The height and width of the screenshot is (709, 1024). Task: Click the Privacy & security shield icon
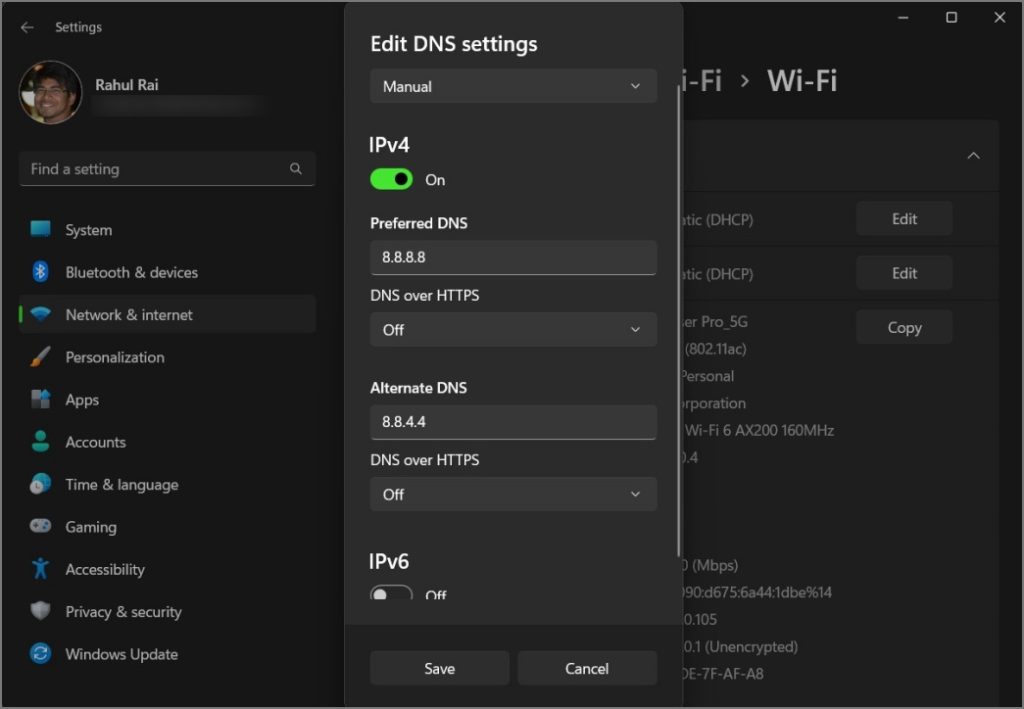(40, 611)
